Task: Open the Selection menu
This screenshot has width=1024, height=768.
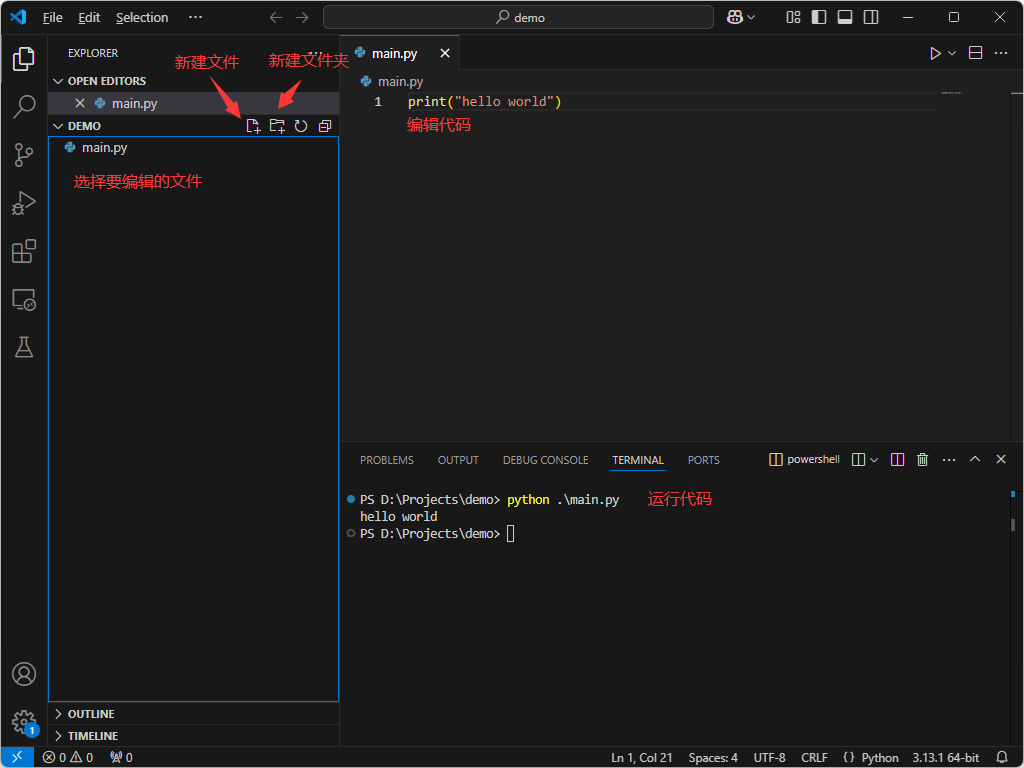Action: (142, 17)
